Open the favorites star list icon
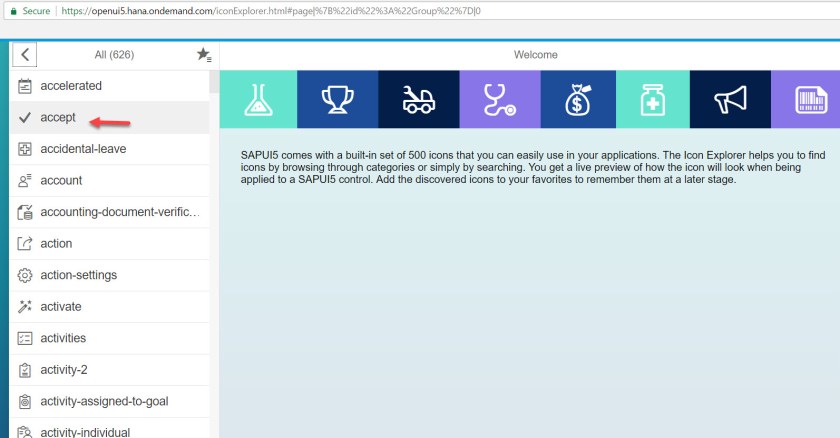 204,55
